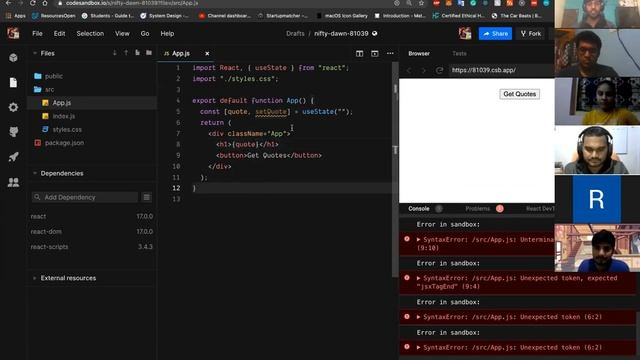Click the preview browser back arrow
Viewport: 640px width, 360px height.
pos(409,70)
